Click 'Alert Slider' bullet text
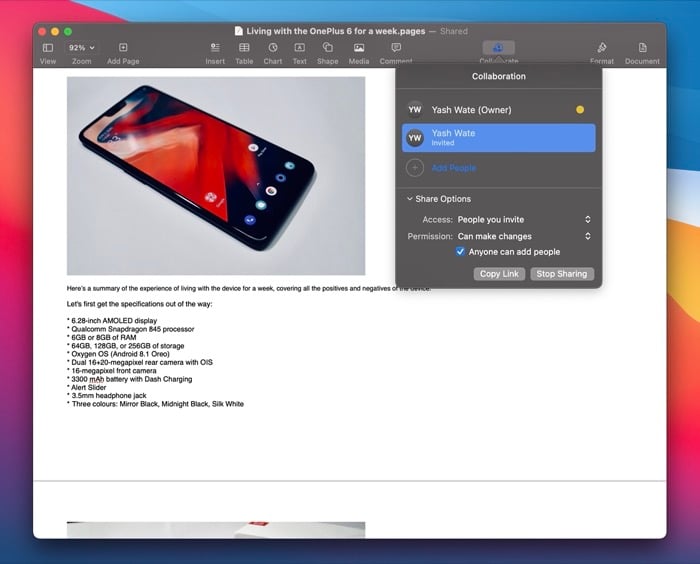700x564 pixels. pyautogui.click(x=88, y=388)
